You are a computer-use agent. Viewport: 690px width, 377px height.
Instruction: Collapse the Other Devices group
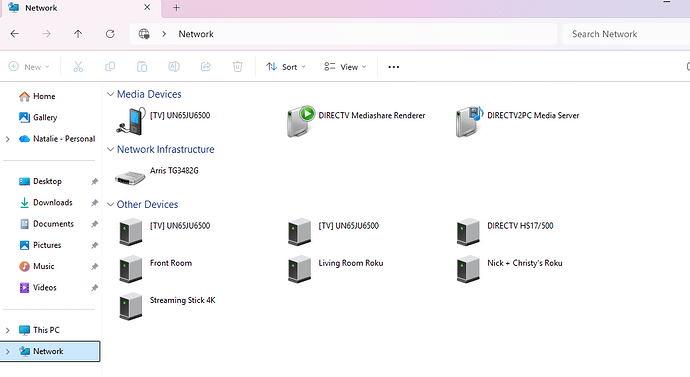click(110, 205)
